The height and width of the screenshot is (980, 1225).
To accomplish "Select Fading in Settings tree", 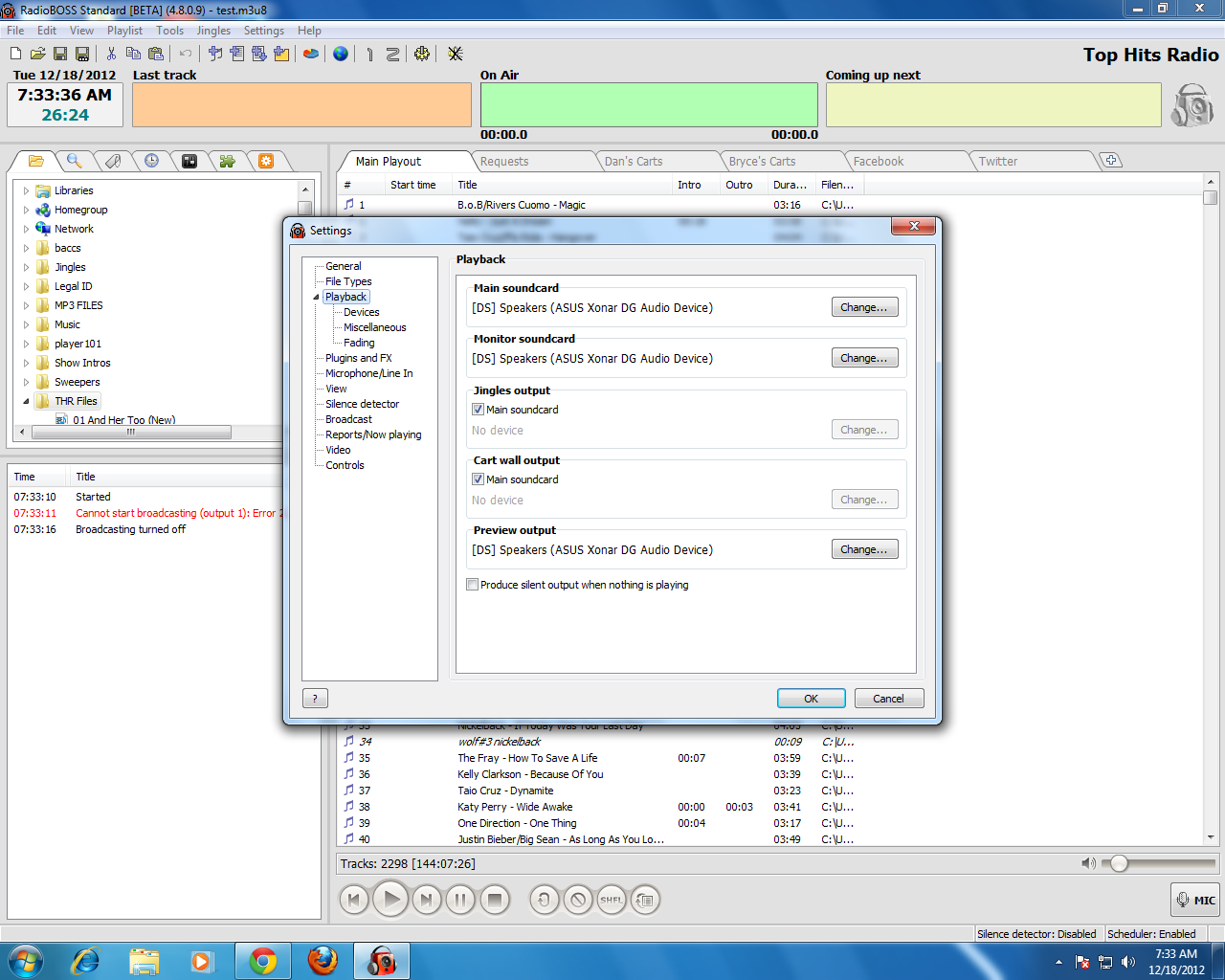I will coord(359,343).
